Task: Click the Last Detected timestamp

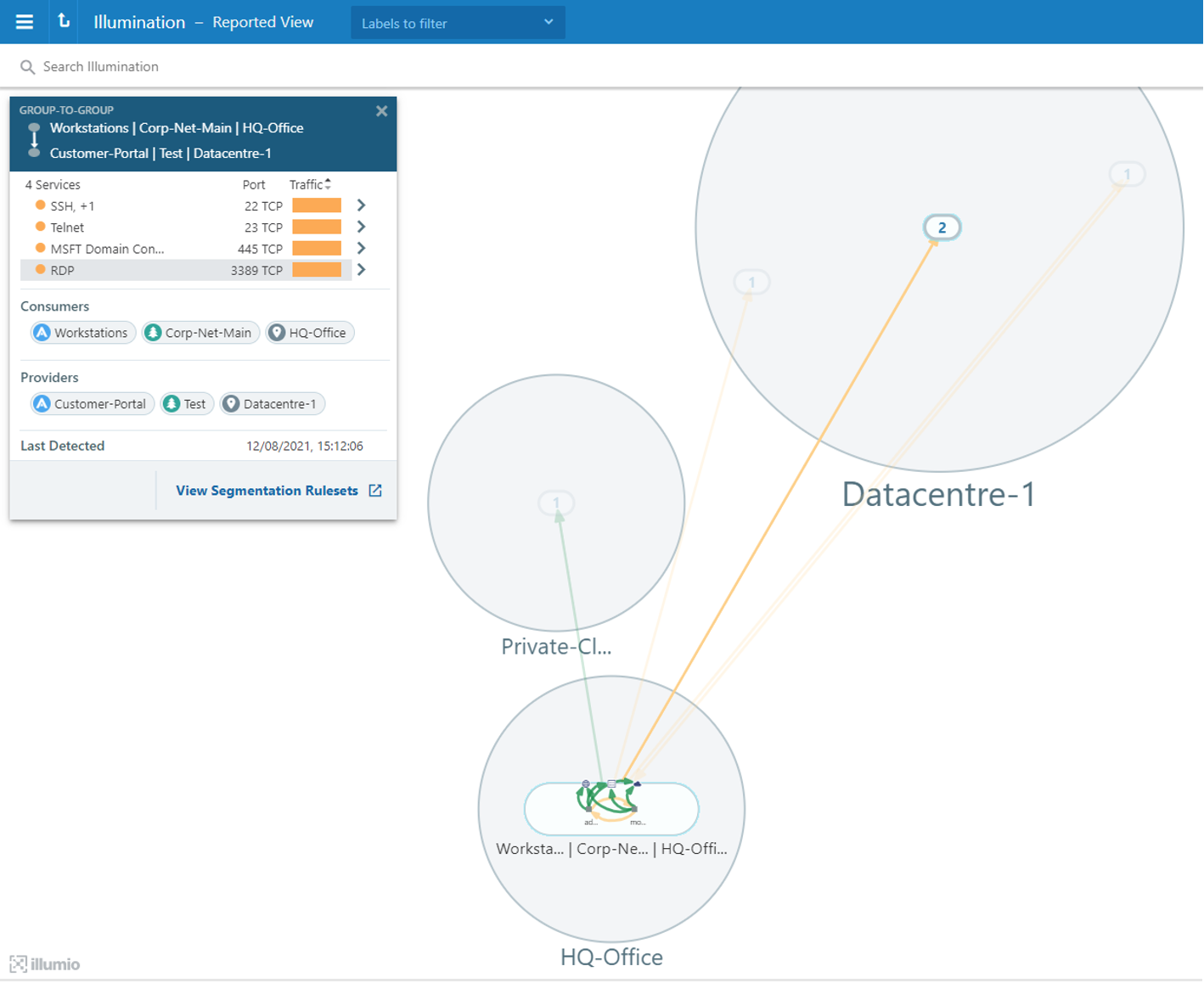Action: point(305,447)
